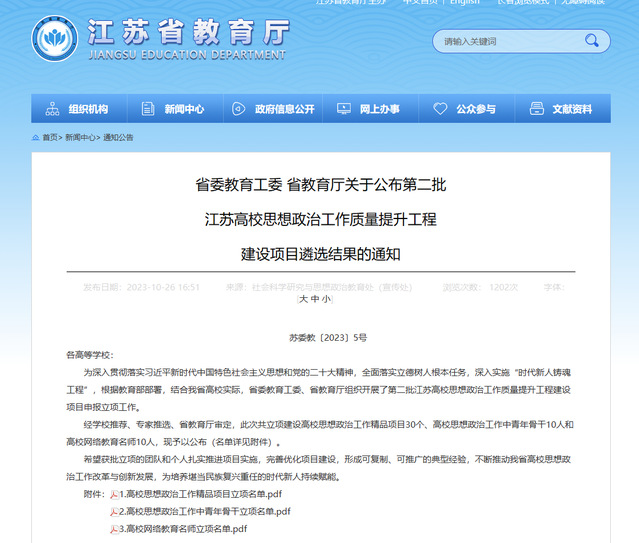Open the 网上办事 navigation menu
The height and width of the screenshot is (543, 639).
pos(379,109)
